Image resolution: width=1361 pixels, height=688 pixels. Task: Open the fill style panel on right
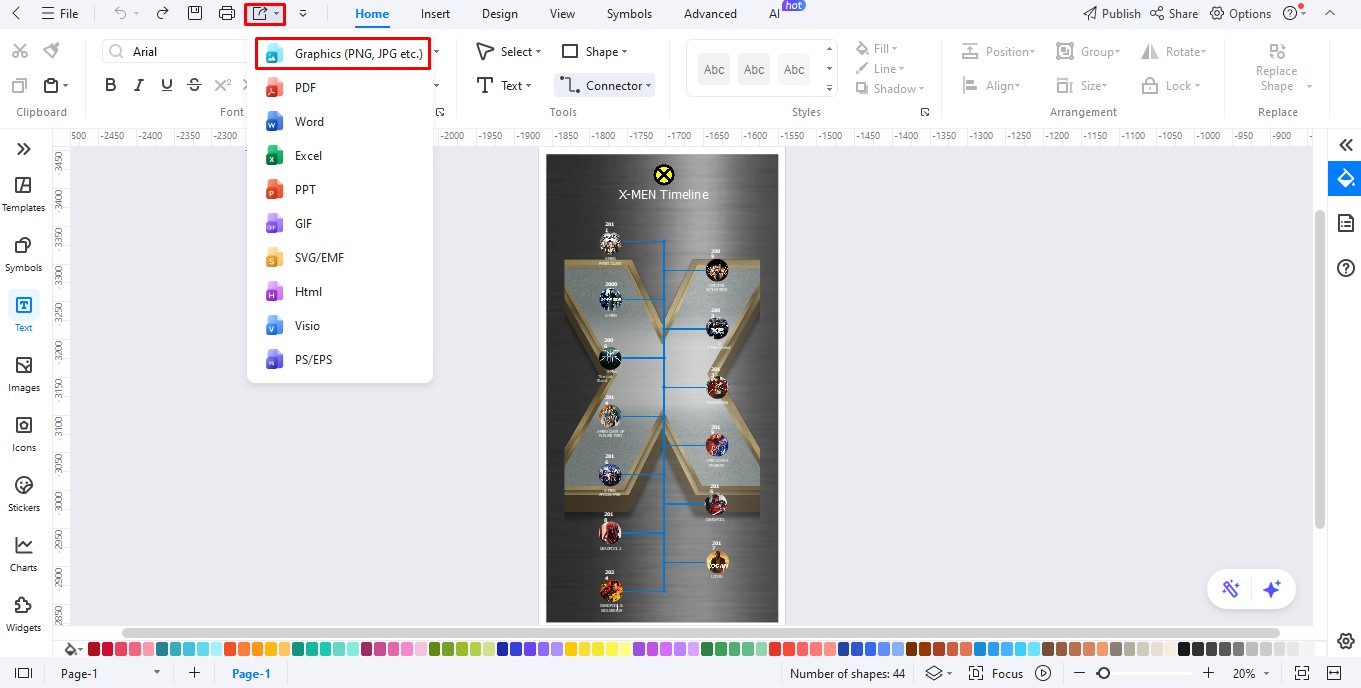1346,179
